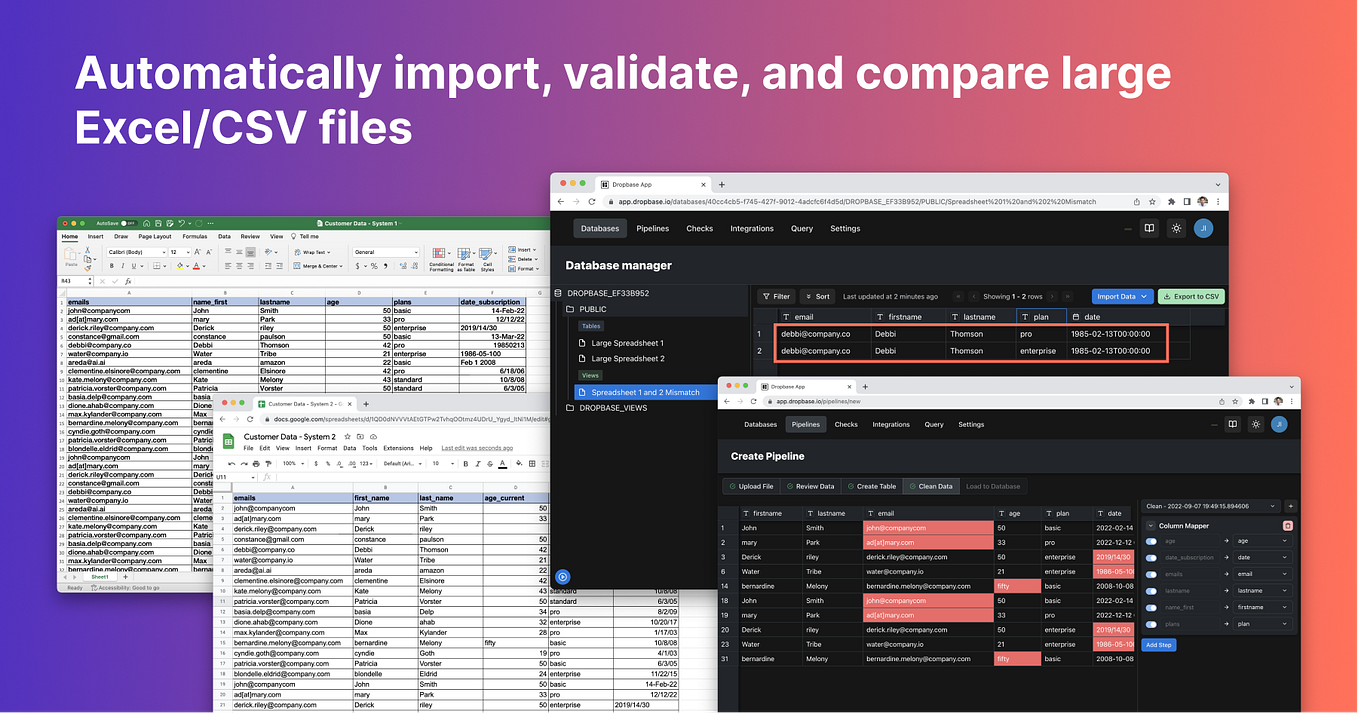Delete the Column Mapper step with trash icon

point(1289,525)
